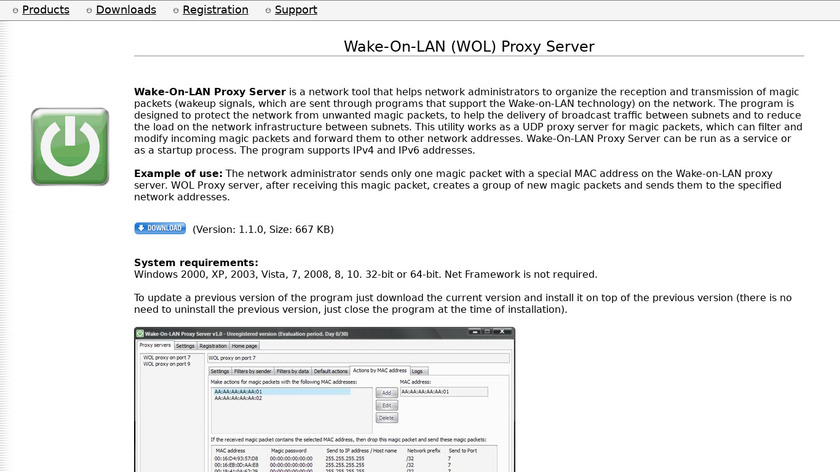This screenshot has height=472, width=840.
Task: Open Default actions sub-tab
Action: pyautogui.click(x=331, y=371)
